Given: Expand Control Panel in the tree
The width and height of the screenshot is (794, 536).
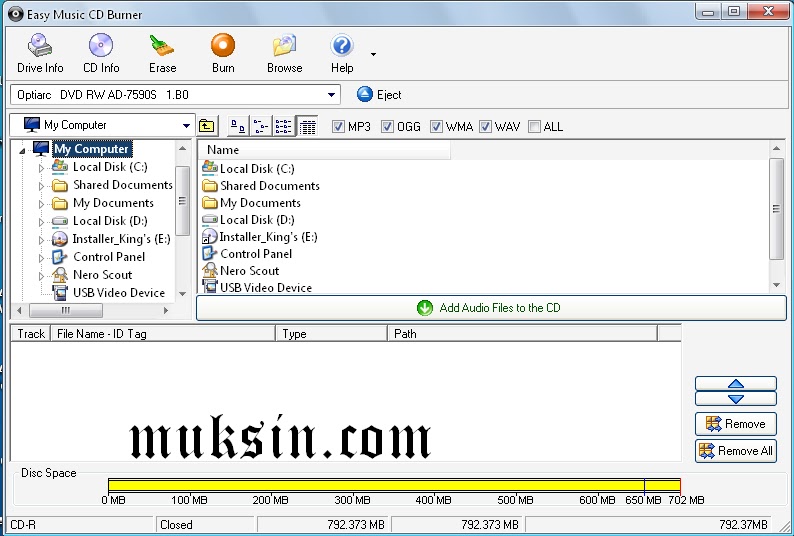Looking at the screenshot, I should tap(42, 258).
